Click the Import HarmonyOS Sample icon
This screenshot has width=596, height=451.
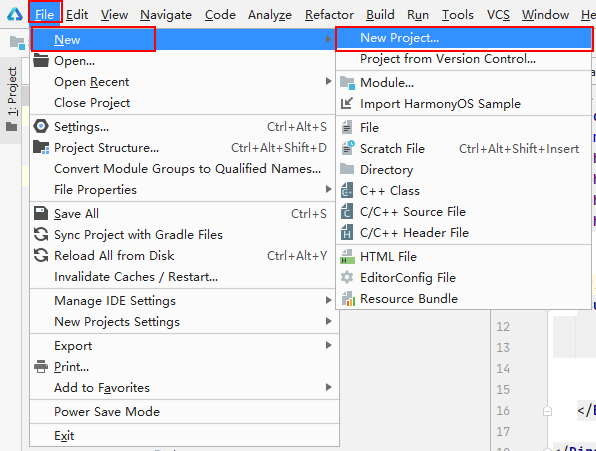[x=347, y=103]
